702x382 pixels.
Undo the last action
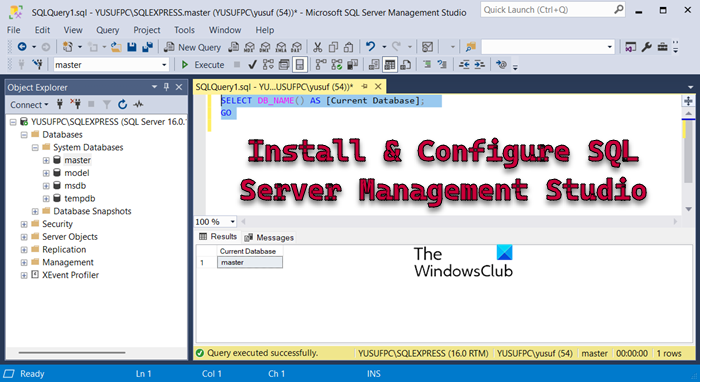tap(370, 47)
